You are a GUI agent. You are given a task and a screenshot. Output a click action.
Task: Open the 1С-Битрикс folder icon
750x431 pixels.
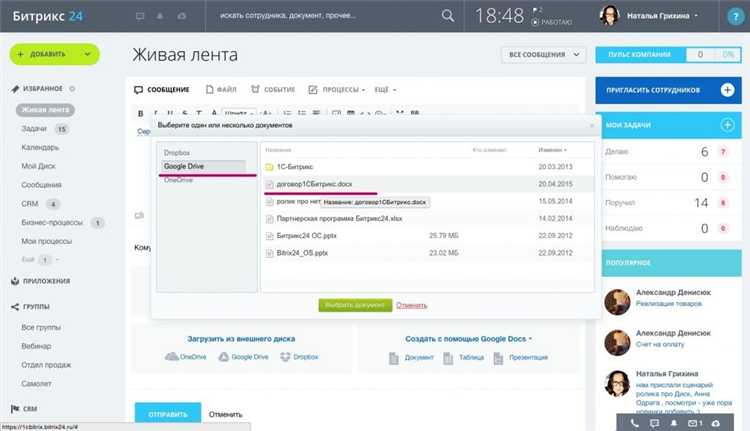(x=269, y=167)
